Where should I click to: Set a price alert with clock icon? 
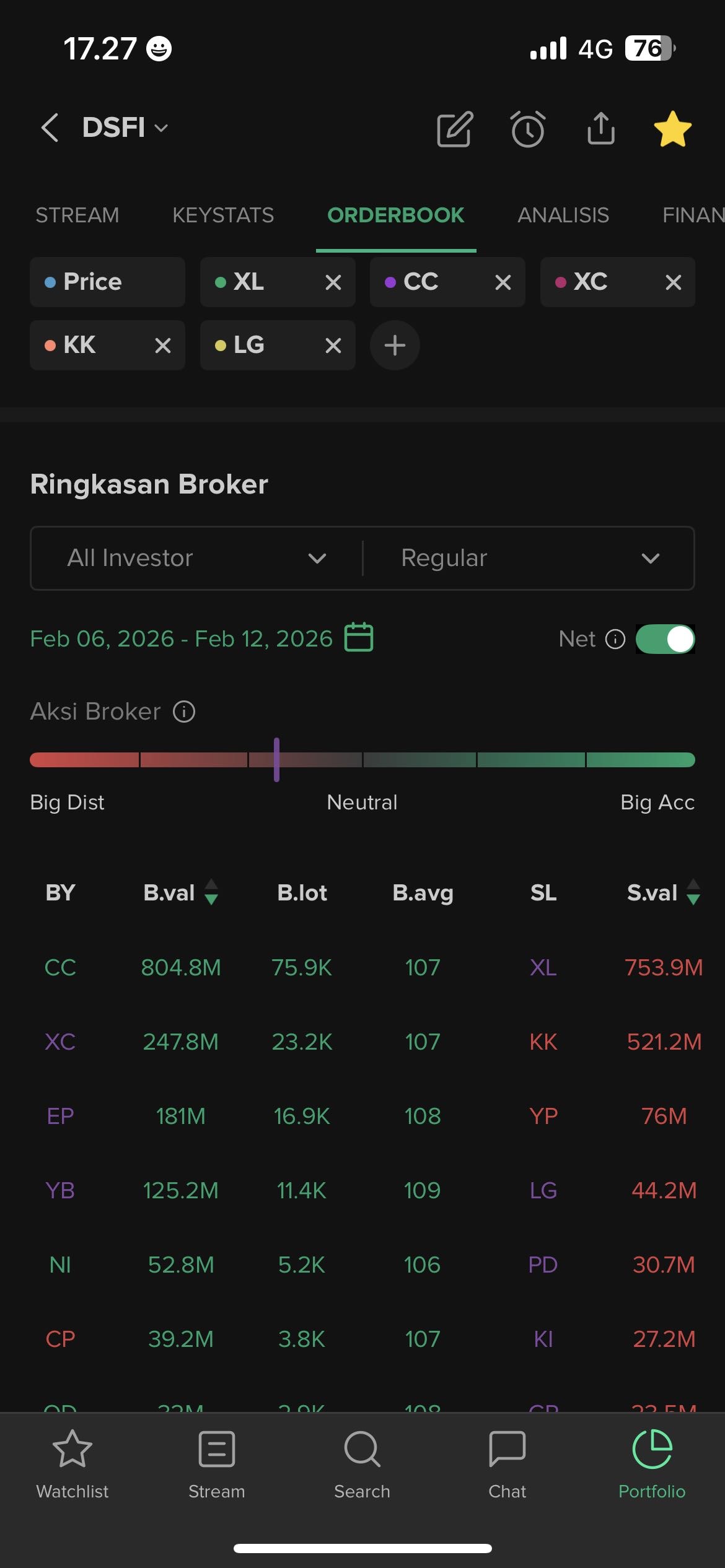pos(528,129)
